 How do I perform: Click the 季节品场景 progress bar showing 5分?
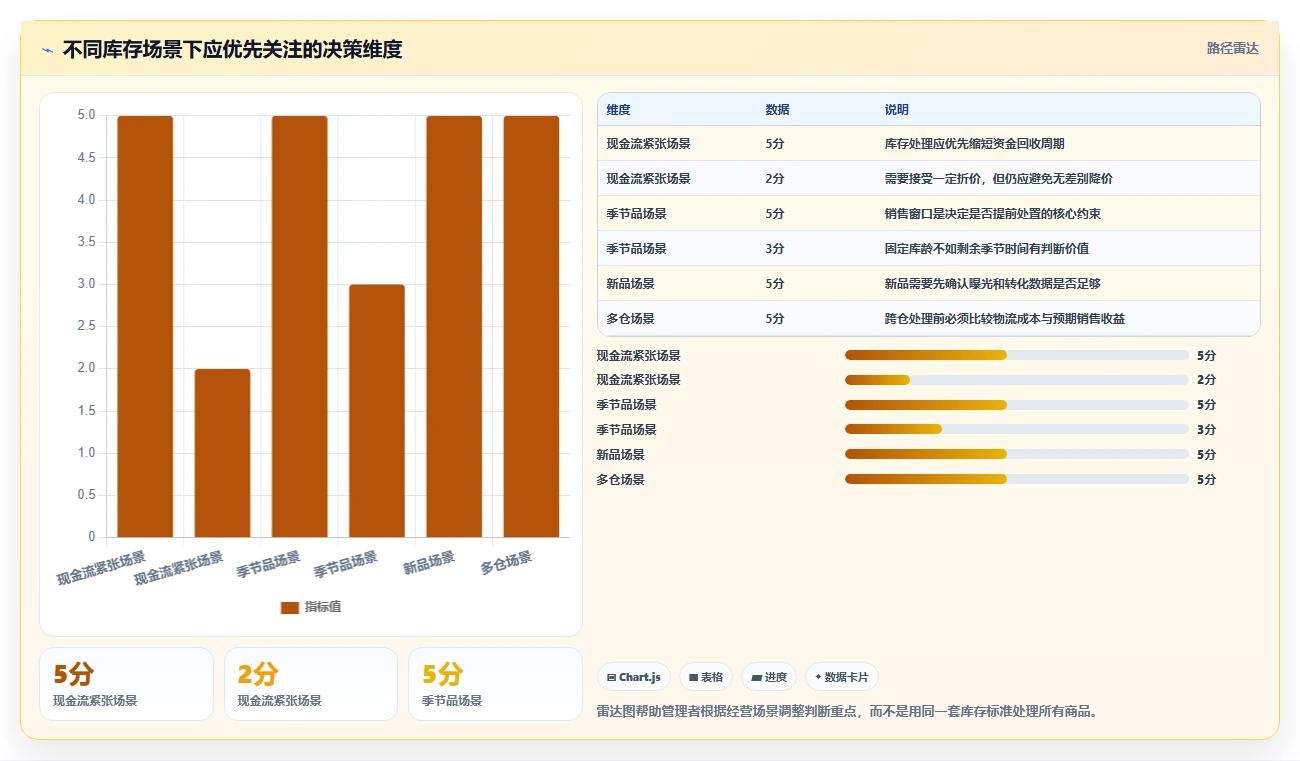tap(1017, 405)
